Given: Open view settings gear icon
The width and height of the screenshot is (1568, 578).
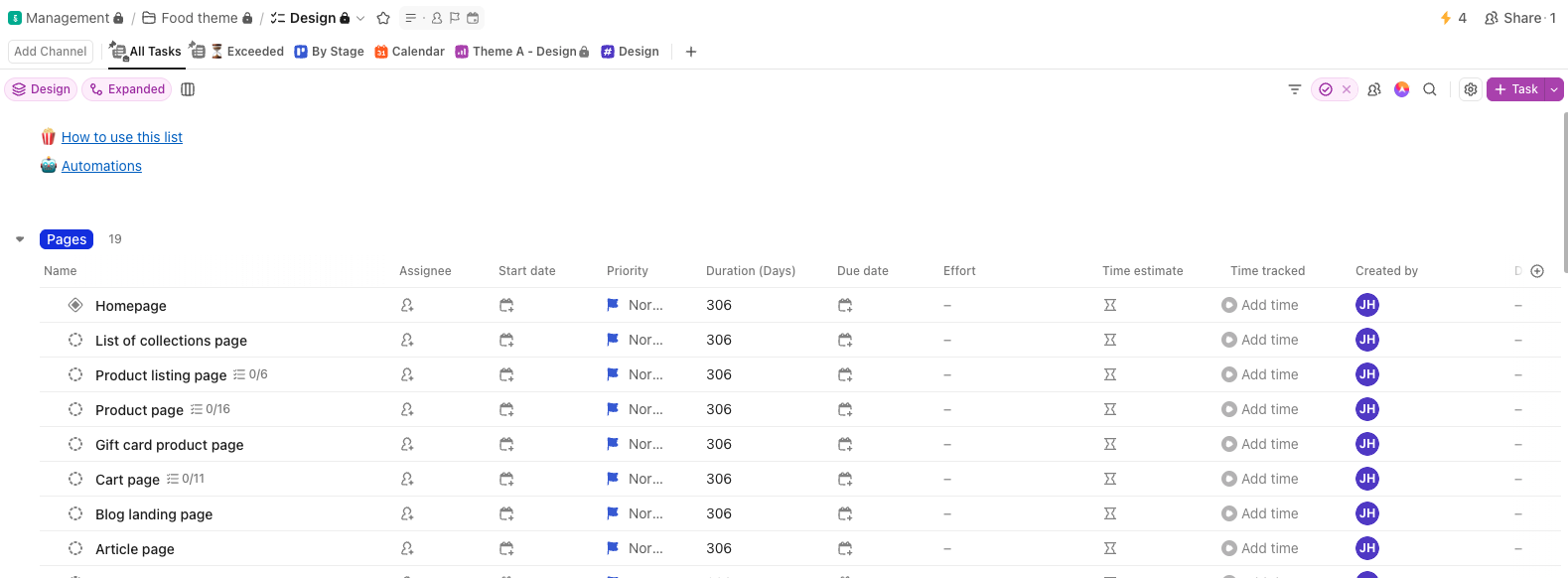Looking at the screenshot, I should (1471, 89).
